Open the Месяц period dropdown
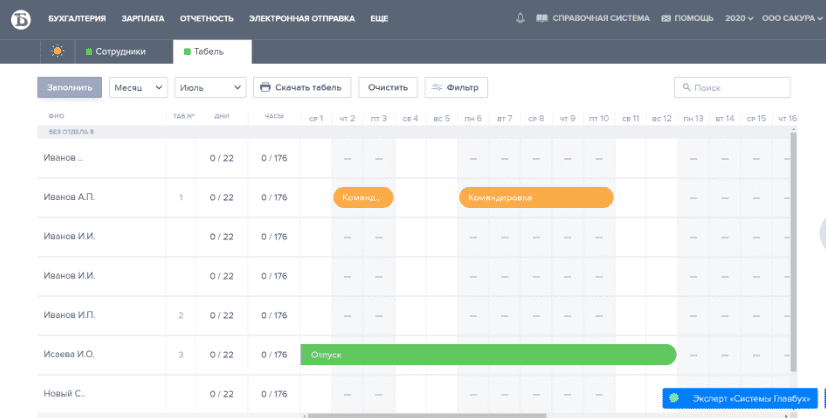 (x=138, y=88)
